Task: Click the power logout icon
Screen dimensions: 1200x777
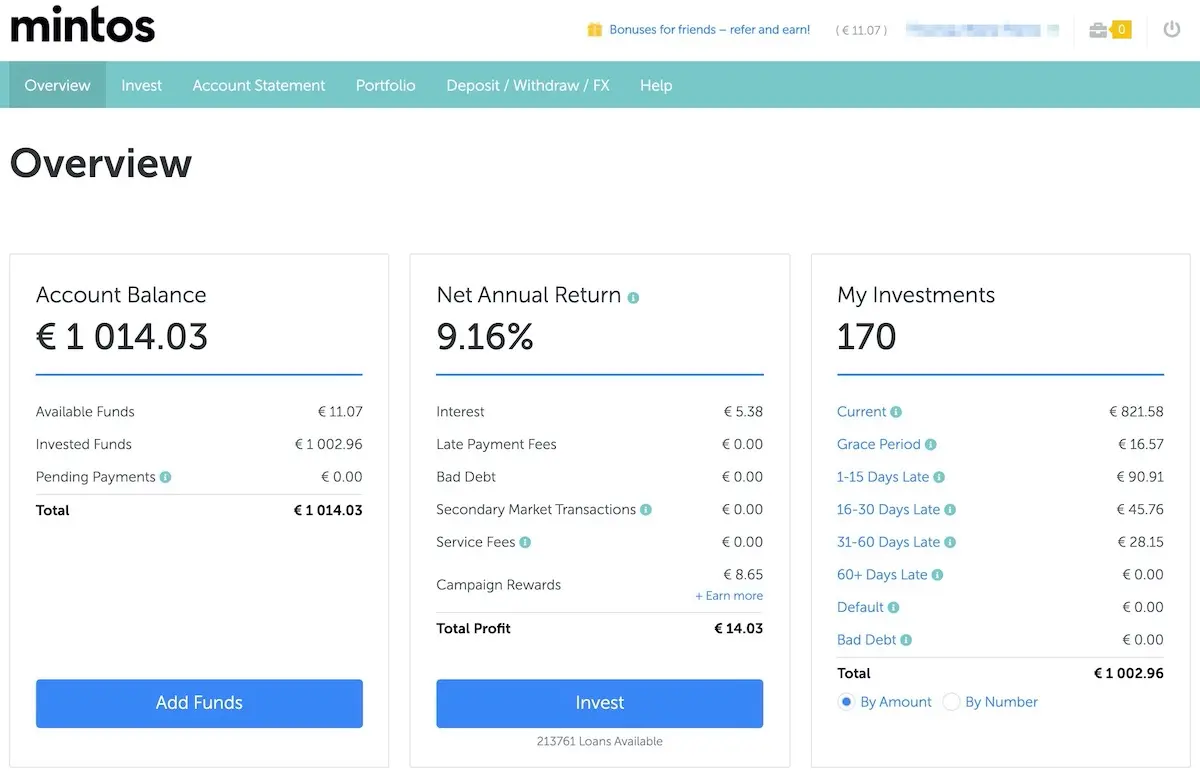Action: coord(1172,30)
